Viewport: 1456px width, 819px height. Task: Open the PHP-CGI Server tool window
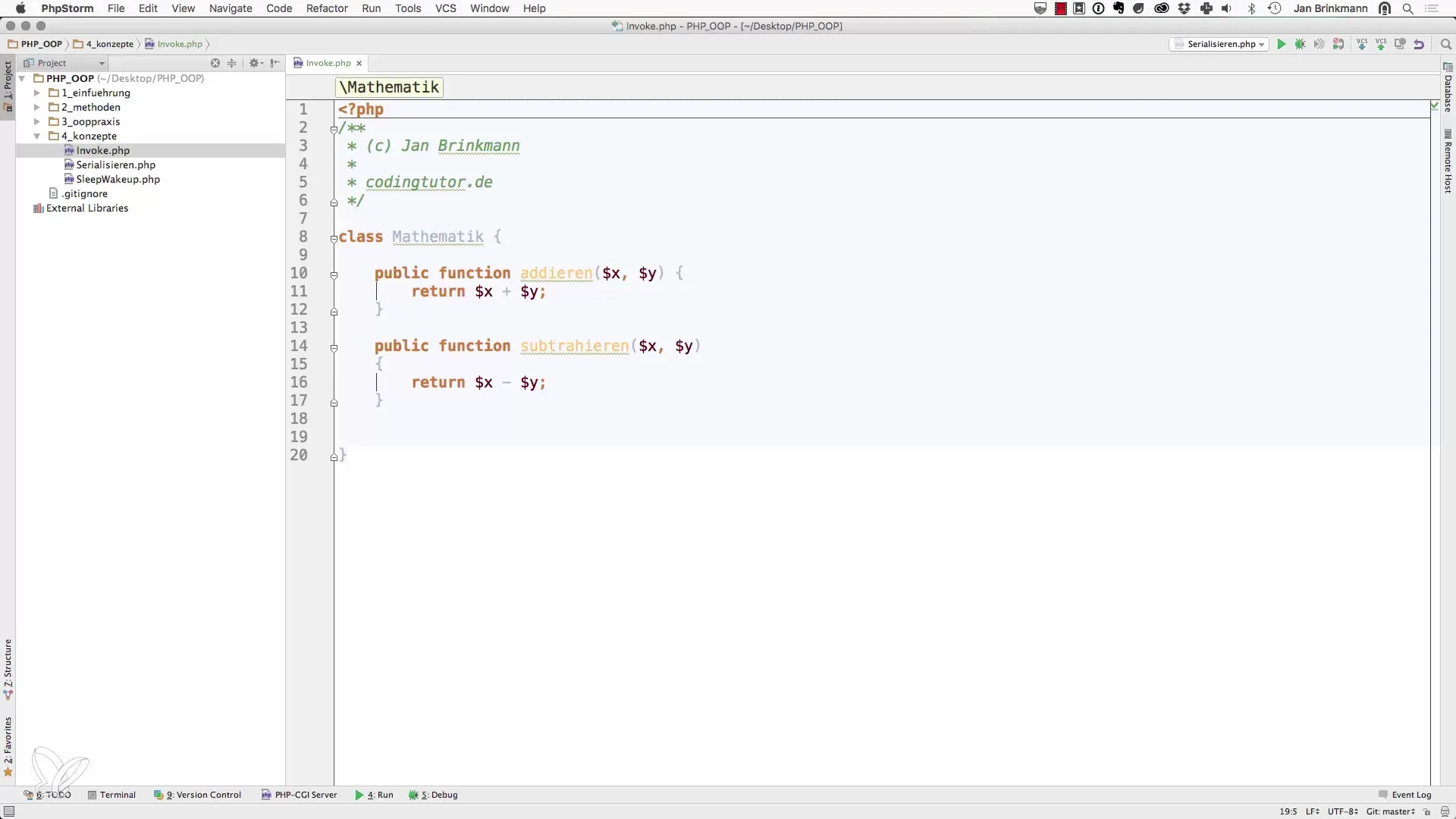tap(299, 795)
